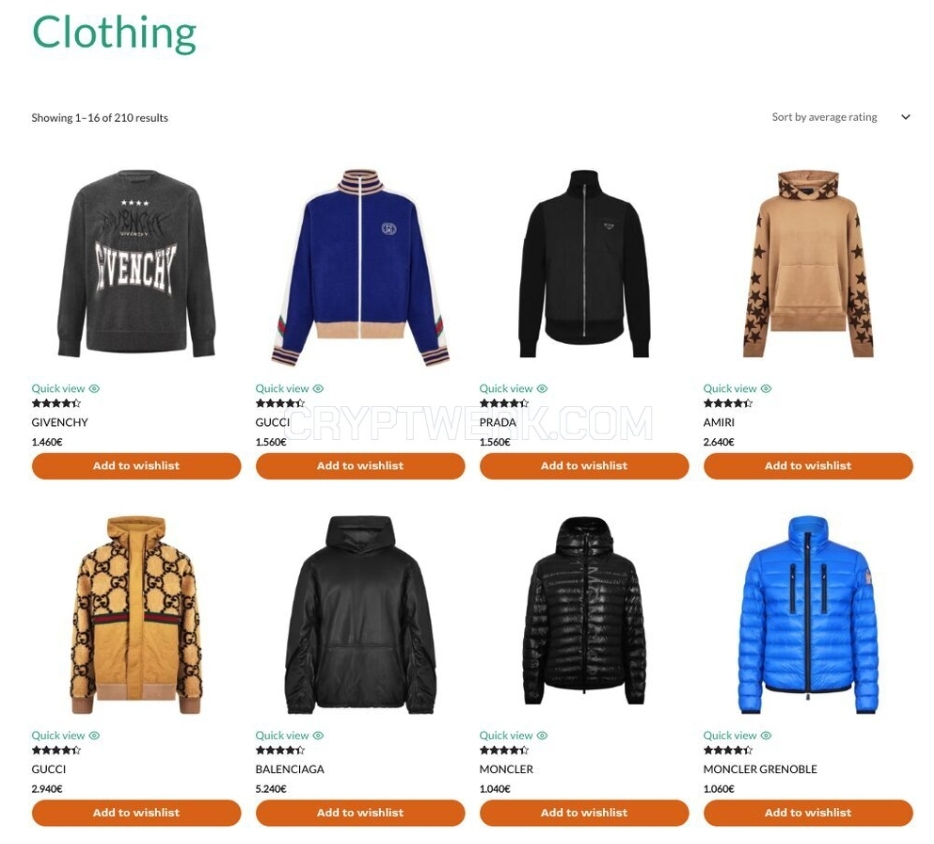Click the star rating under the Amiri hoodie
The width and height of the screenshot is (934, 844).
(x=728, y=403)
